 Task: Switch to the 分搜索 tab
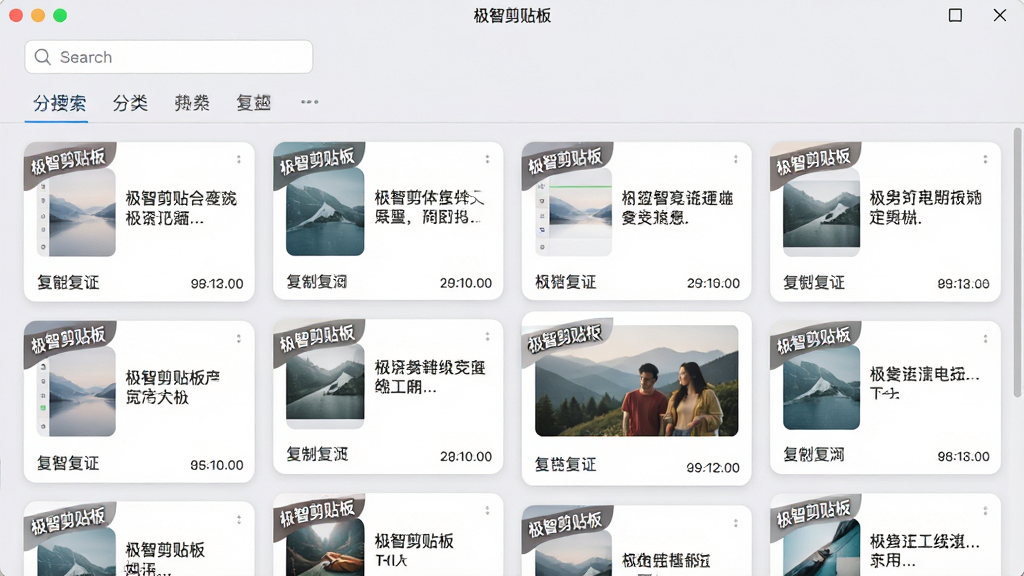(59, 103)
